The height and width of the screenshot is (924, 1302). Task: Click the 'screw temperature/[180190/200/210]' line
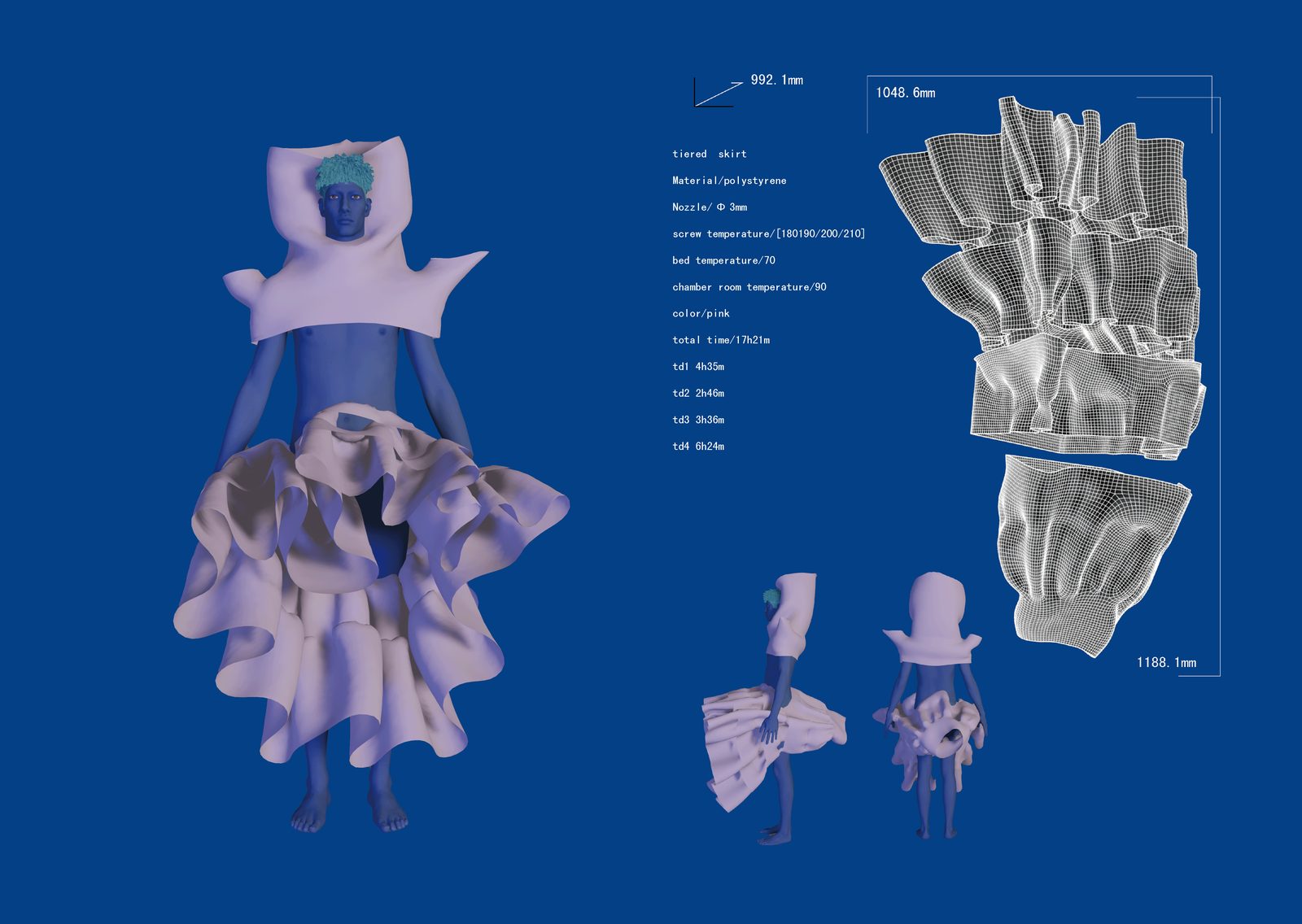769,233
